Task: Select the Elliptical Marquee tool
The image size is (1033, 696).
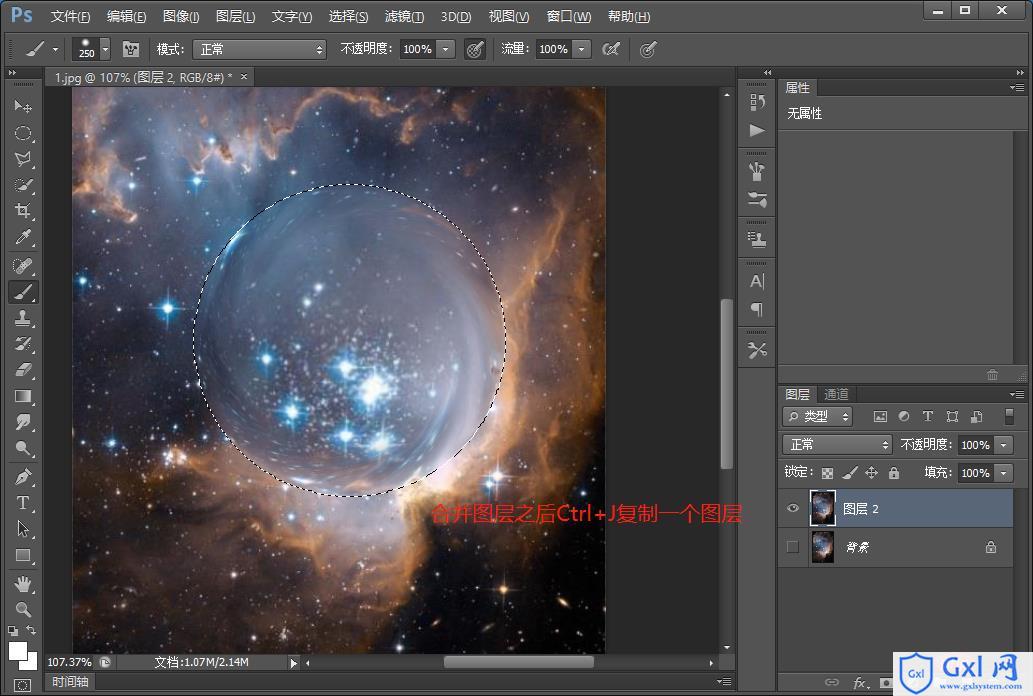Action: point(23,133)
